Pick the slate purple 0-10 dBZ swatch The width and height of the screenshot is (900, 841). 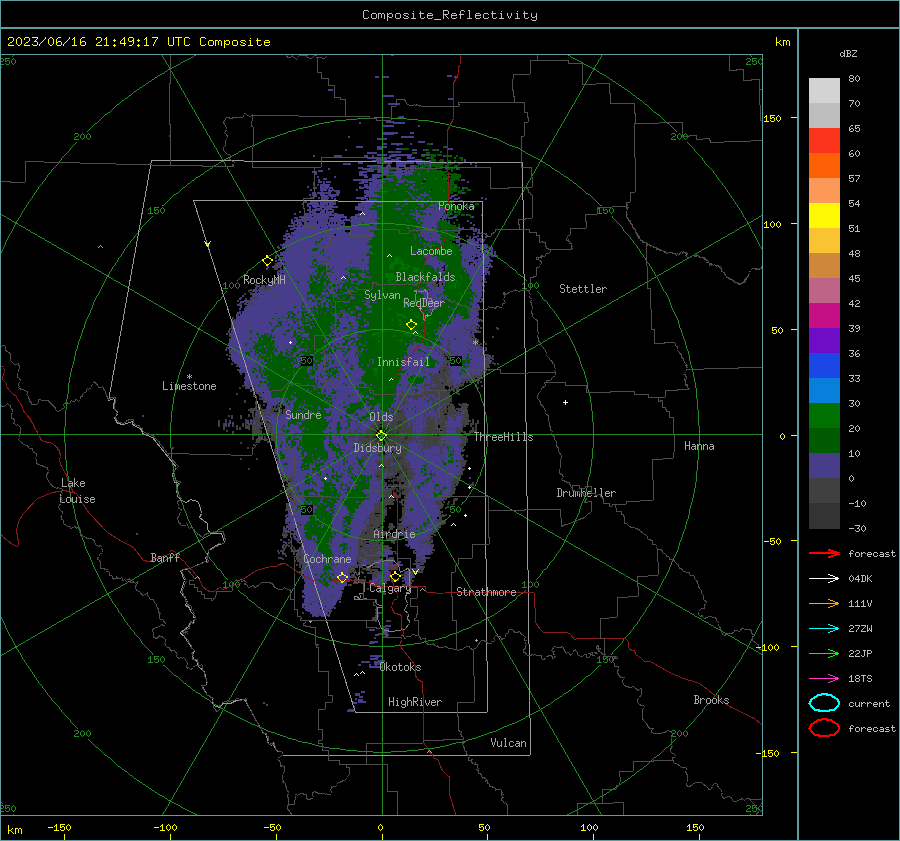click(824, 466)
